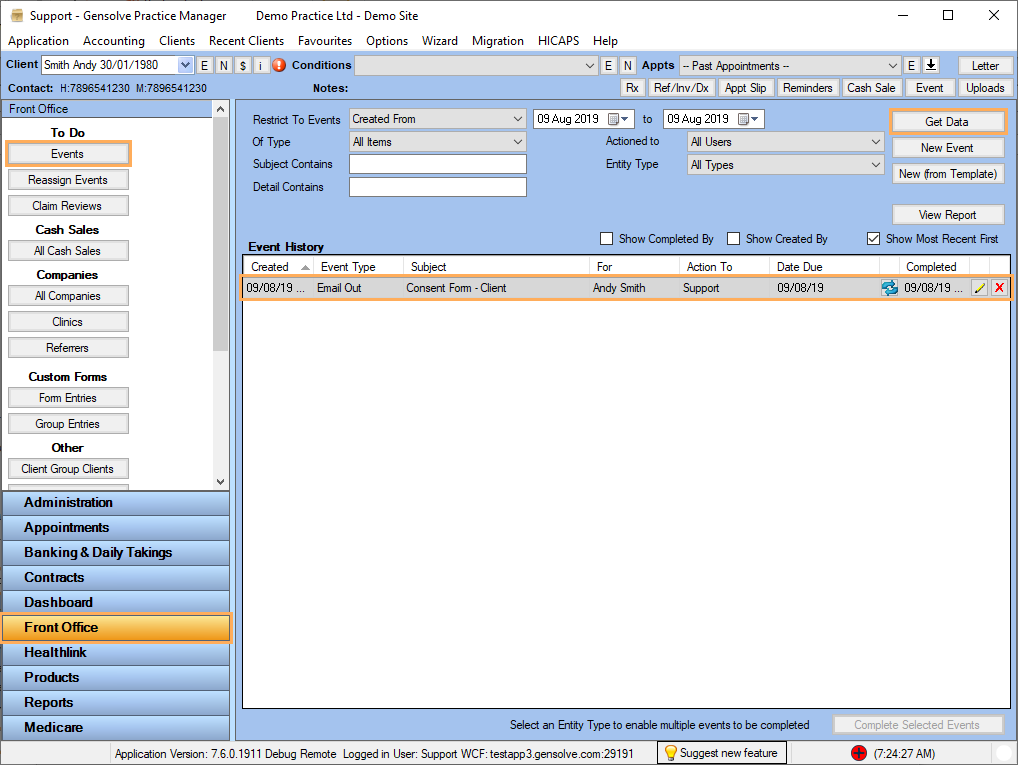This screenshot has width=1018, height=765.
Task: Click the View Report button
Action: click(x=947, y=214)
